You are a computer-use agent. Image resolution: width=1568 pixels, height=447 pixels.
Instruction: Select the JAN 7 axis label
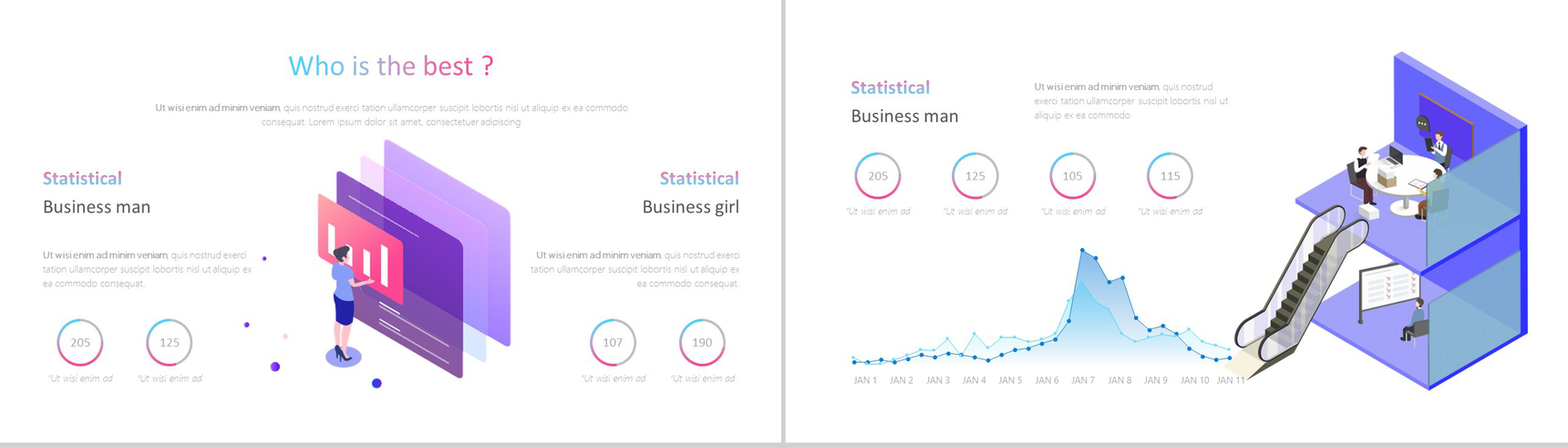[x=1083, y=380]
